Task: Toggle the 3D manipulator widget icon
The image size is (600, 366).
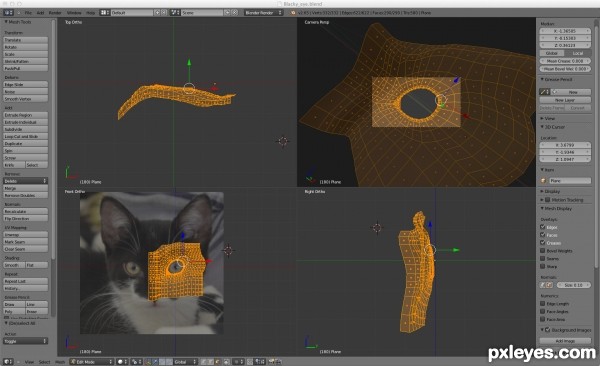Action: [148, 361]
